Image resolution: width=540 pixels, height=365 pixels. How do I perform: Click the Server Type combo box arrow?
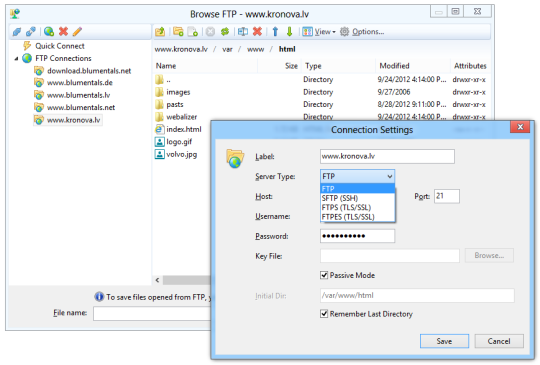click(x=390, y=176)
